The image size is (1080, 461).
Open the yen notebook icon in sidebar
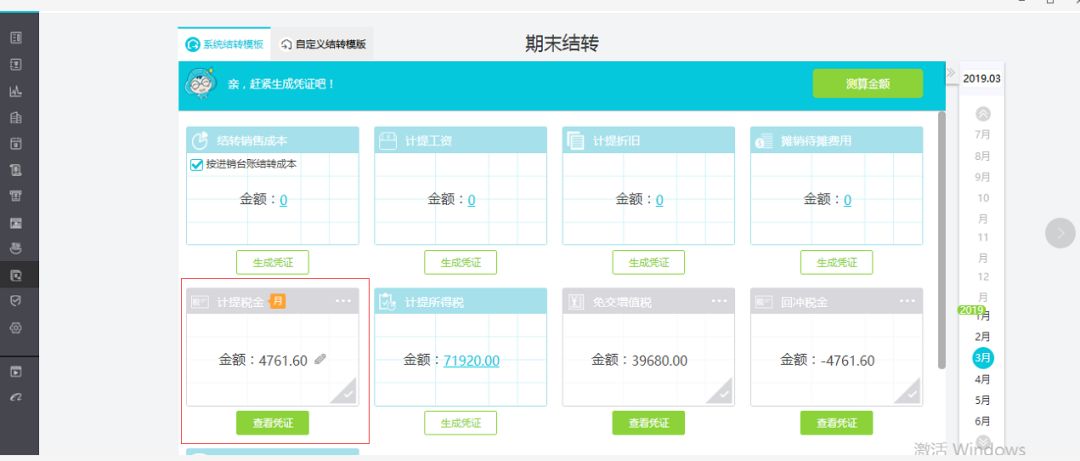(17, 64)
